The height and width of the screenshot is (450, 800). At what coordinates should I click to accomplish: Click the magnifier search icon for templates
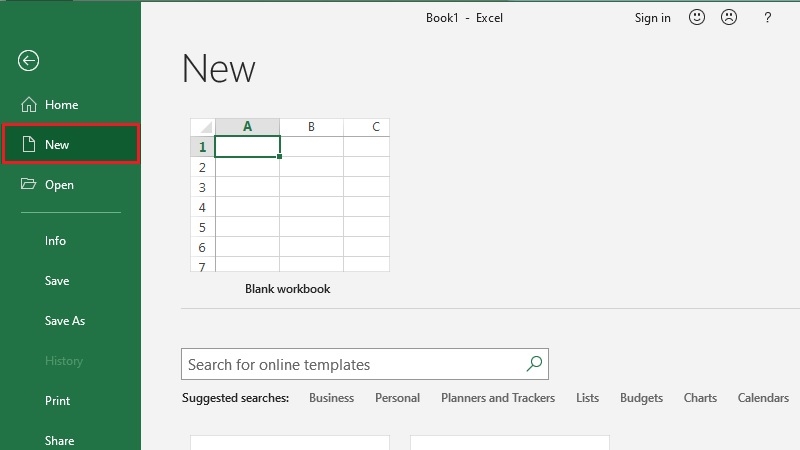click(x=534, y=364)
